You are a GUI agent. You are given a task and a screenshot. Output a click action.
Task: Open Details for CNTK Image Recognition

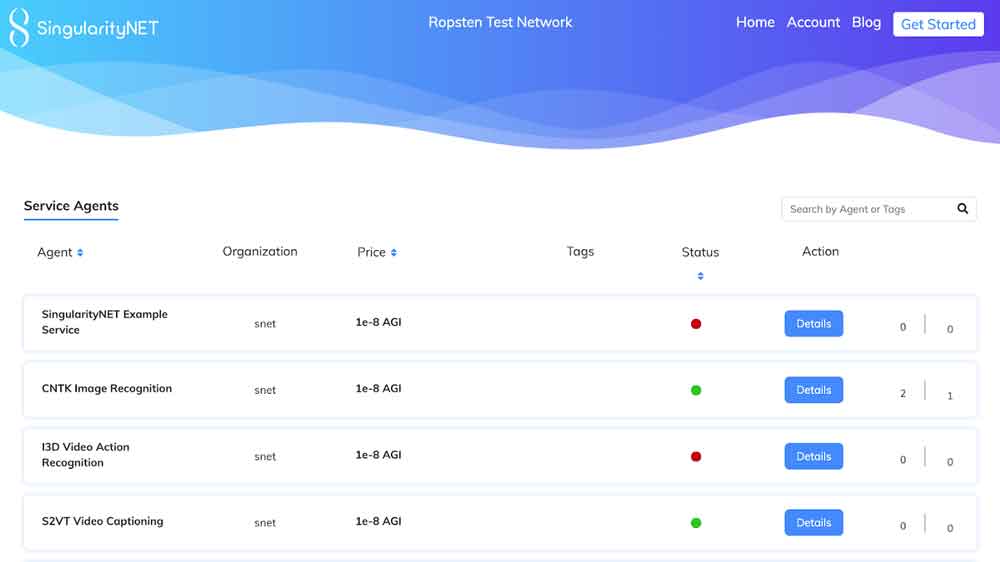click(813, 390)
